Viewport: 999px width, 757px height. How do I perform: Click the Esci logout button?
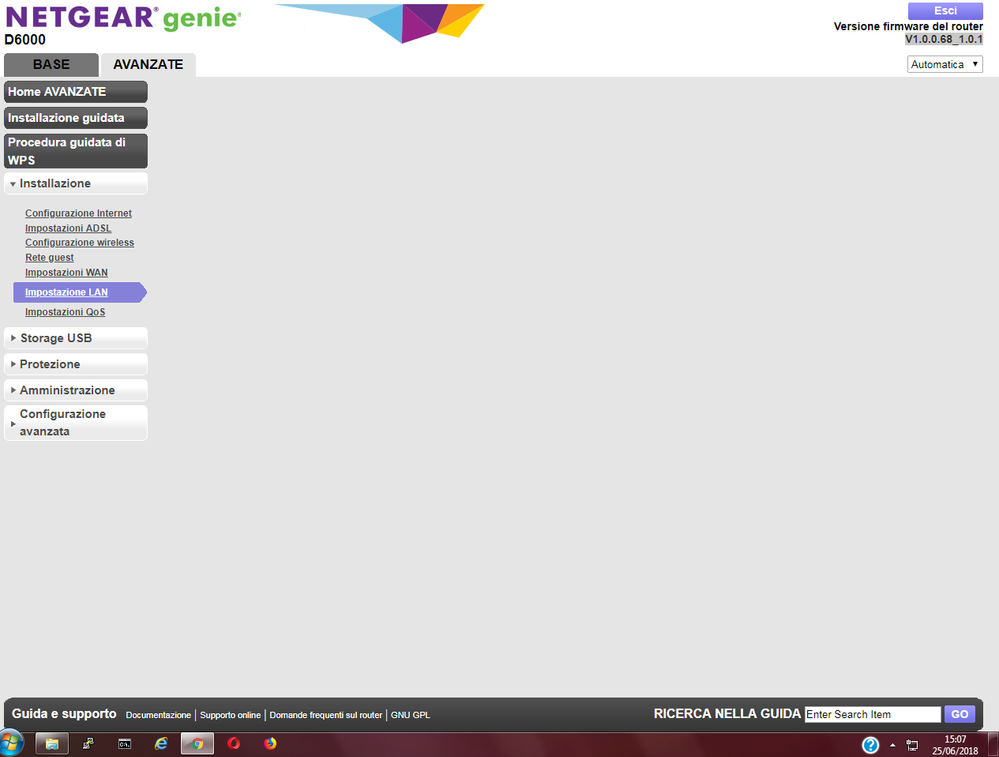point(944,11)
